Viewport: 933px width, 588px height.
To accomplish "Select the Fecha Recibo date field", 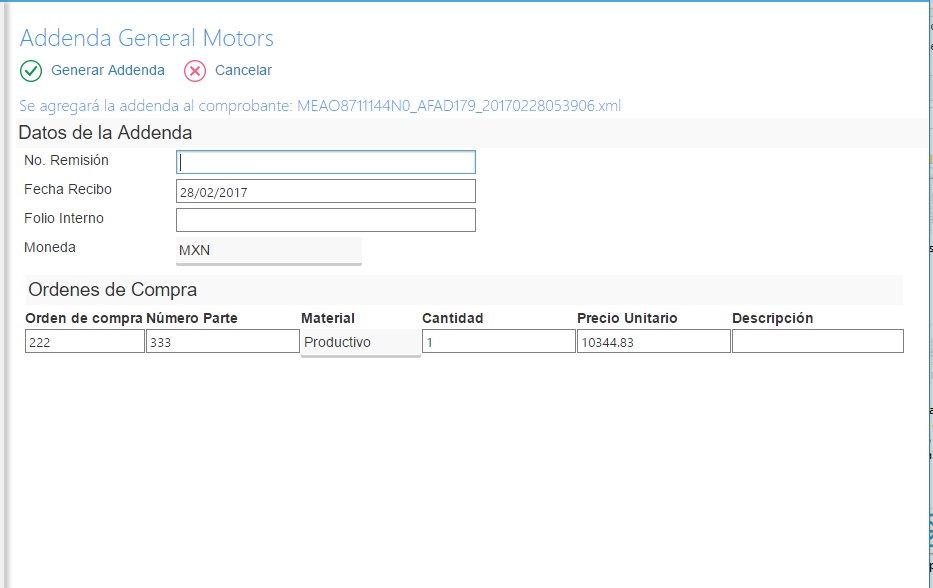I will 325,192.
